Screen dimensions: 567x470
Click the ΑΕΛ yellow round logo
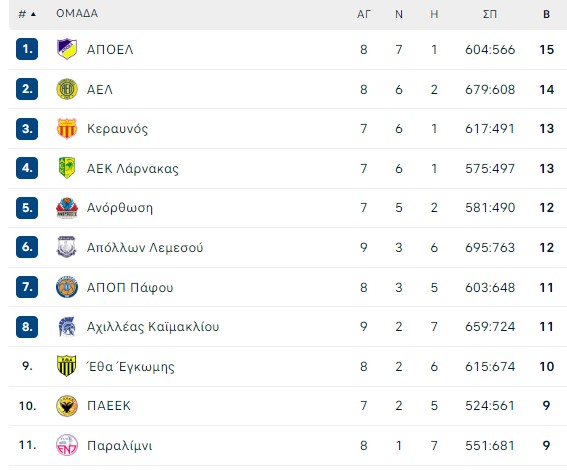67,89
